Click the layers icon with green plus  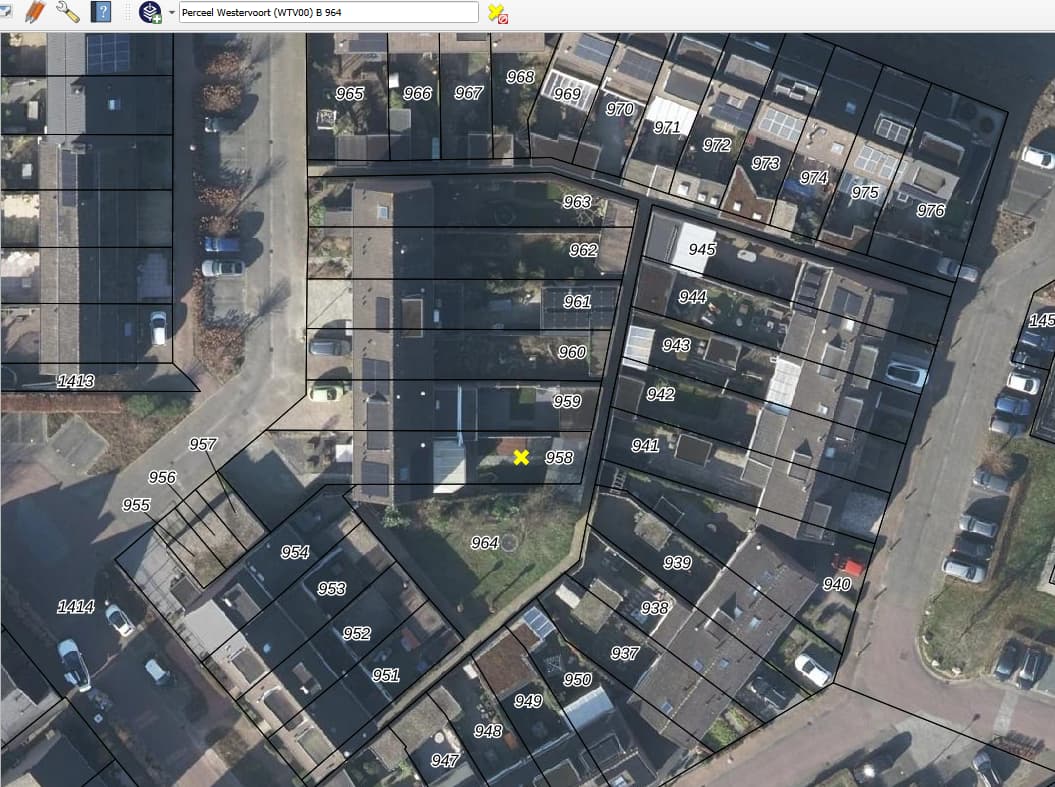click(150, 12)
